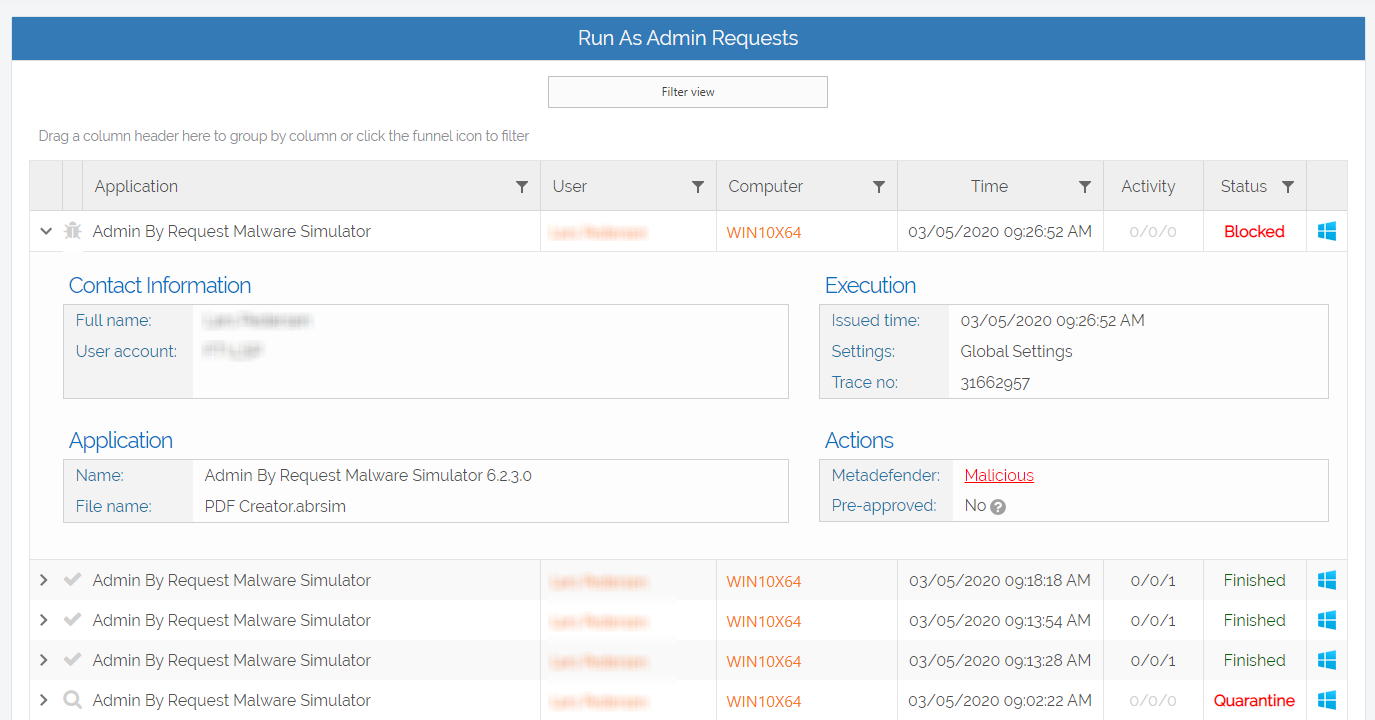
Task: Click the help question mark next to Pre-approved
Action: 997,507
